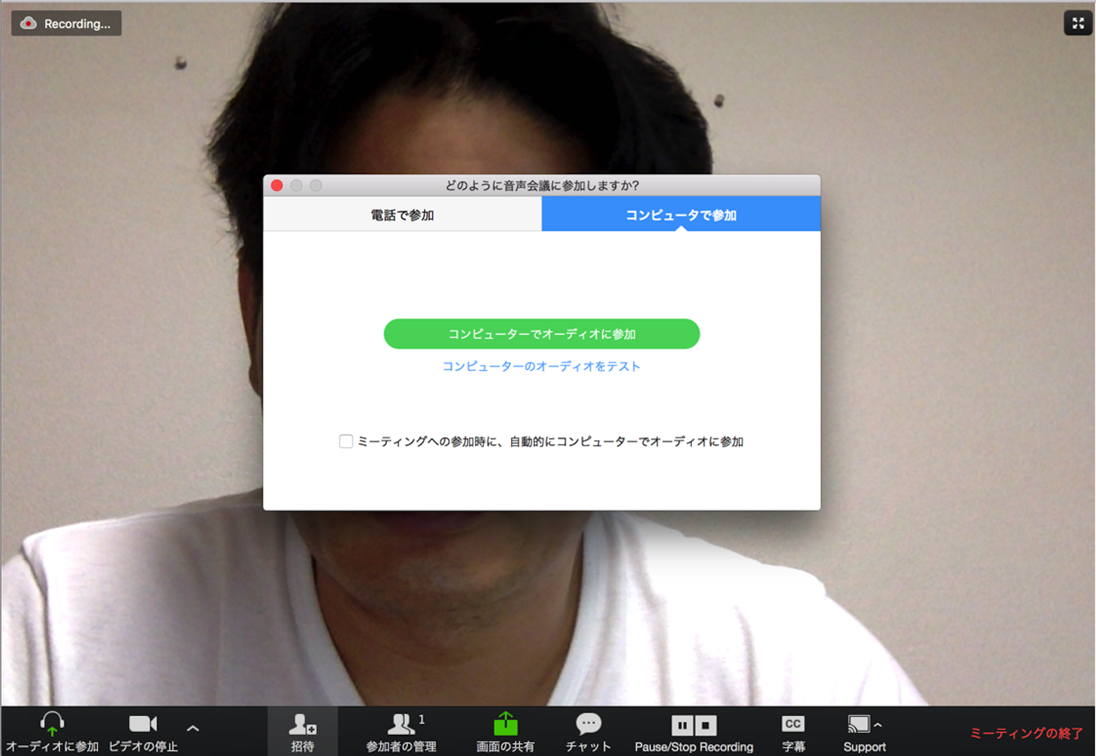This screenshot has height=756, width=1096.
Task: Select the コンピュータで参加 tab
Action: 681,215
